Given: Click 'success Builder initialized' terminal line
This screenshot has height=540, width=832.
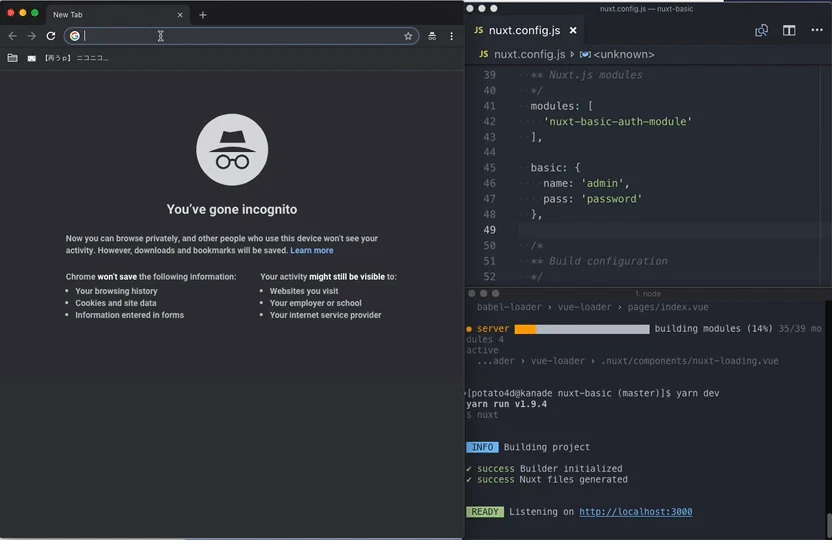Looking at the screenshot, I should 544,468.
